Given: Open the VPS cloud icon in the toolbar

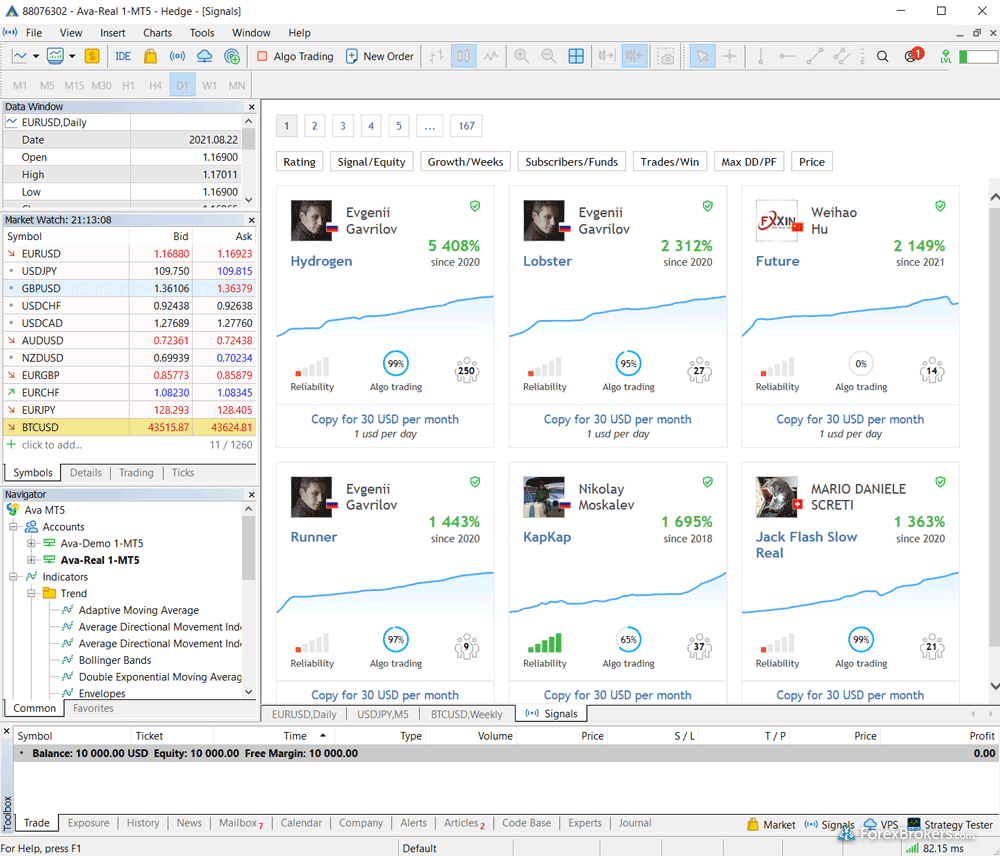Looking at the screenshot, I should click(205, 56).
